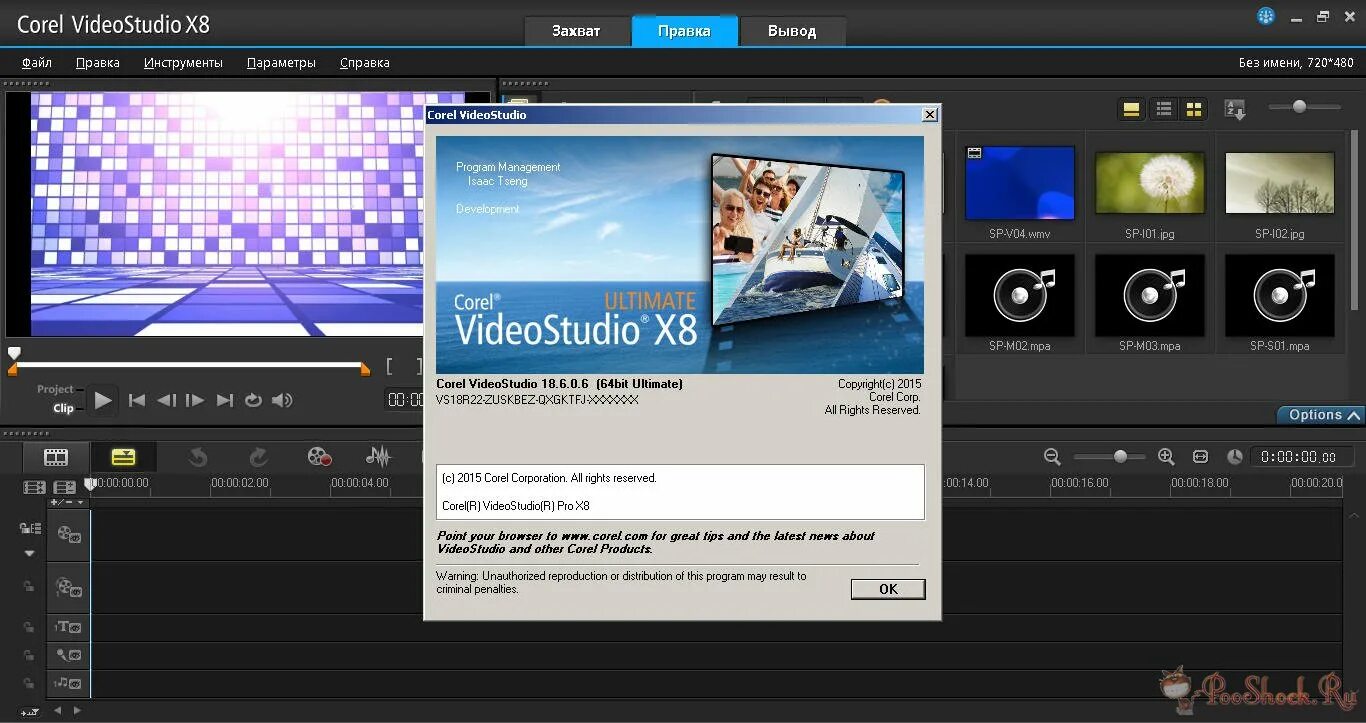Open add/remove chapter point dropdown

tap(67, 502)
